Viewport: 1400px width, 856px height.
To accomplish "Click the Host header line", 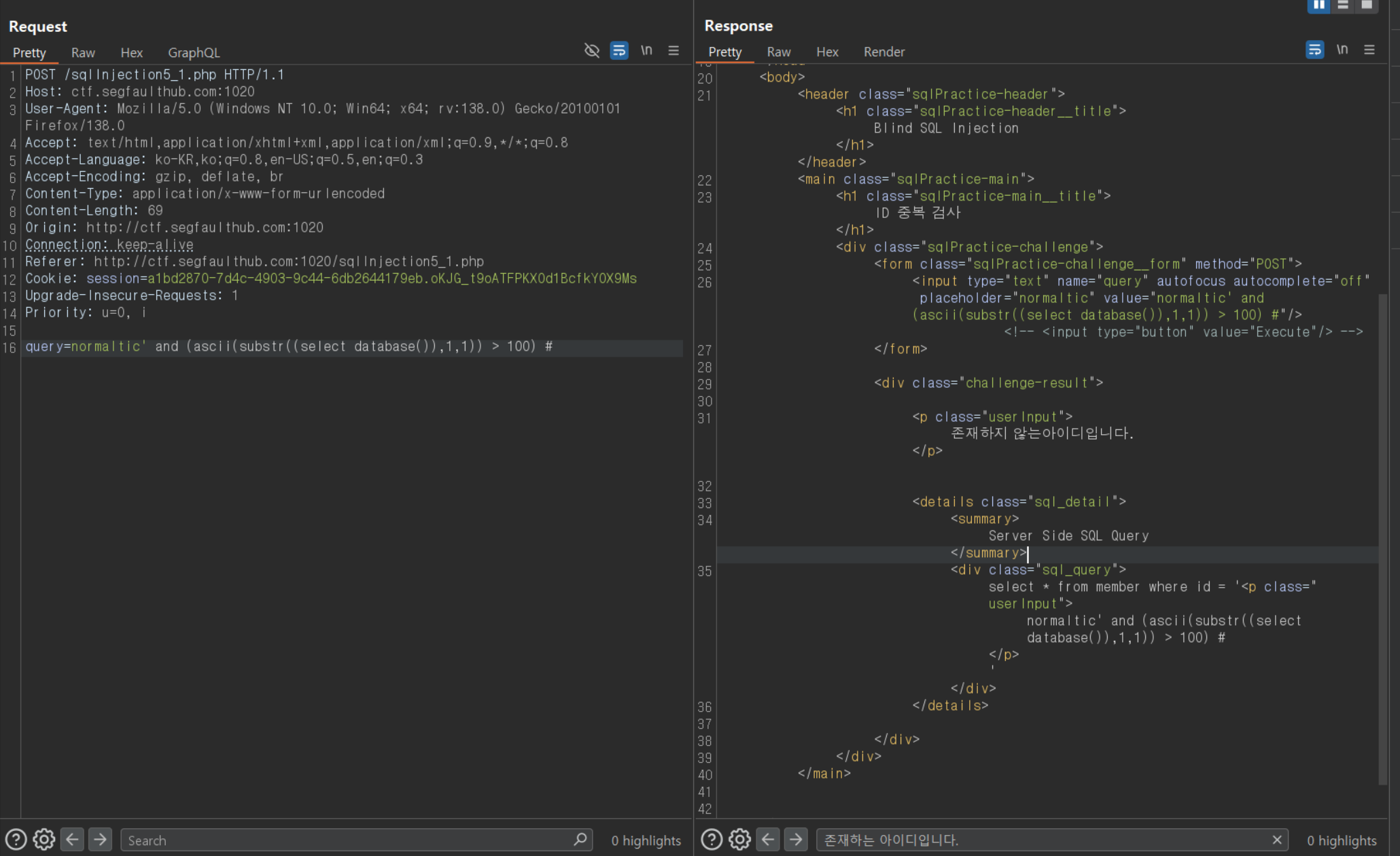I will click(140, 92).
